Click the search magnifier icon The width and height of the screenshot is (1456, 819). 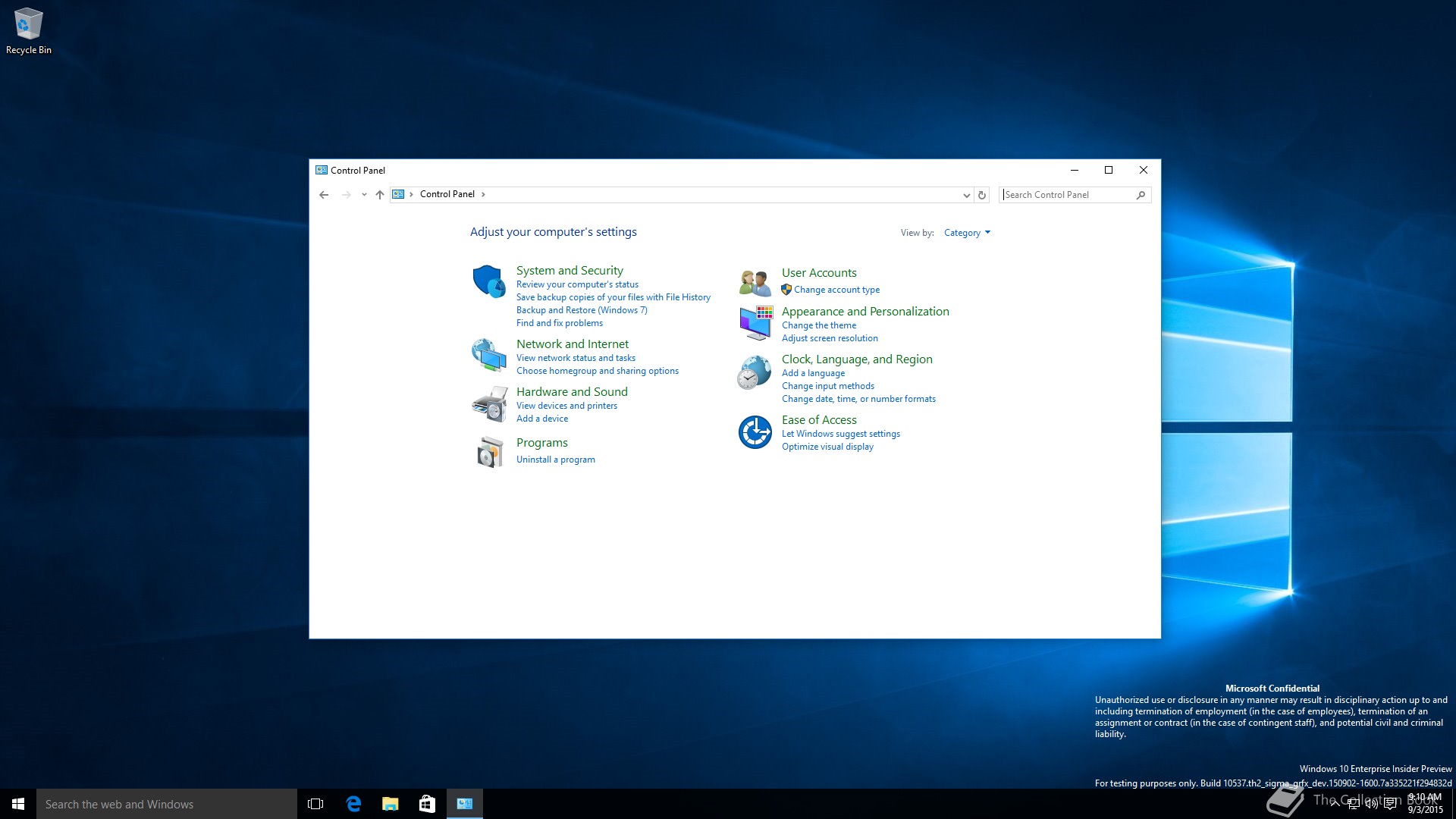(x=1141, y=195)
